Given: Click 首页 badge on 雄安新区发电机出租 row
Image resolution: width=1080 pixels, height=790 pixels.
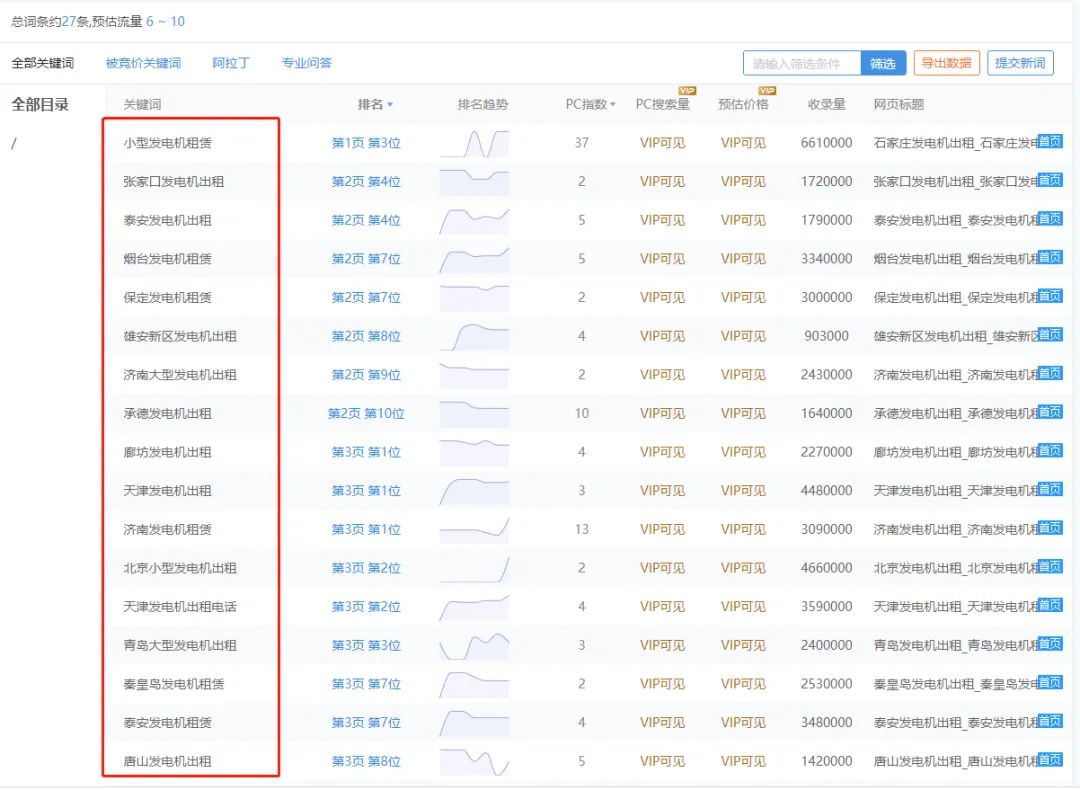Looking at the screenshot, I should coord(1049,334).
